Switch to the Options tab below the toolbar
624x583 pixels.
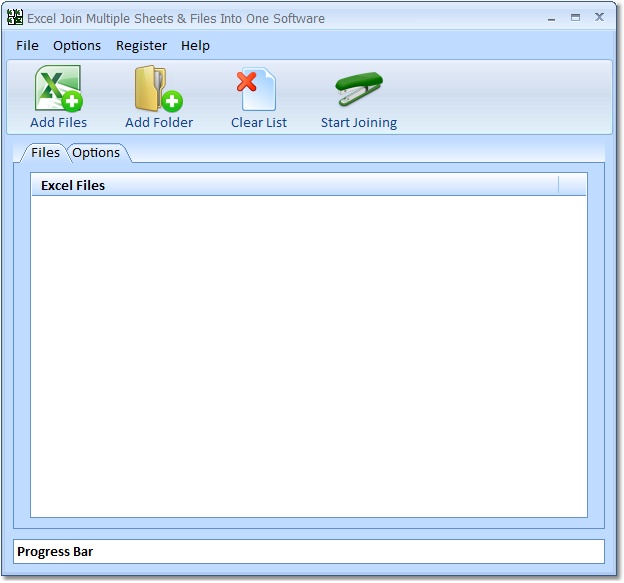tap(96, 152)
